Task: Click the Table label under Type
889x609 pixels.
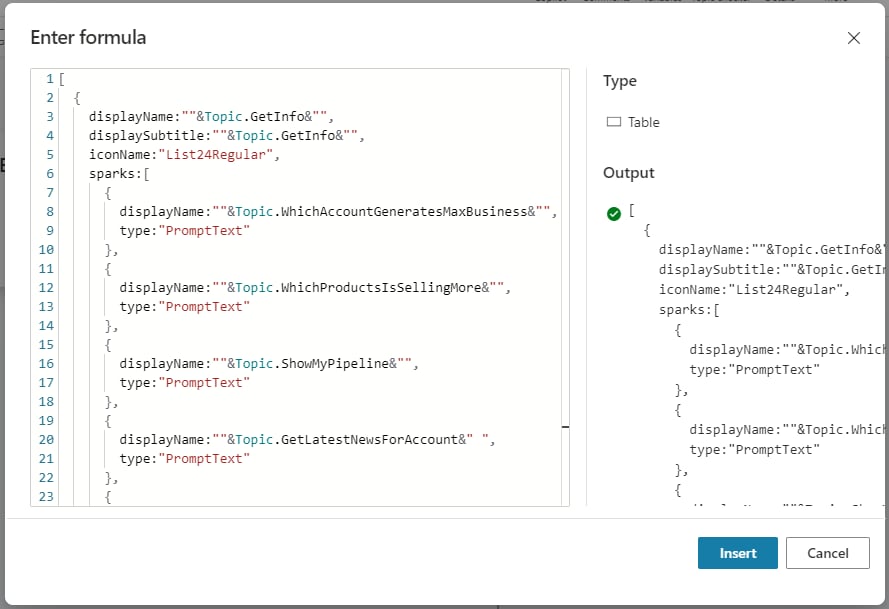Action: click(643, 122)
